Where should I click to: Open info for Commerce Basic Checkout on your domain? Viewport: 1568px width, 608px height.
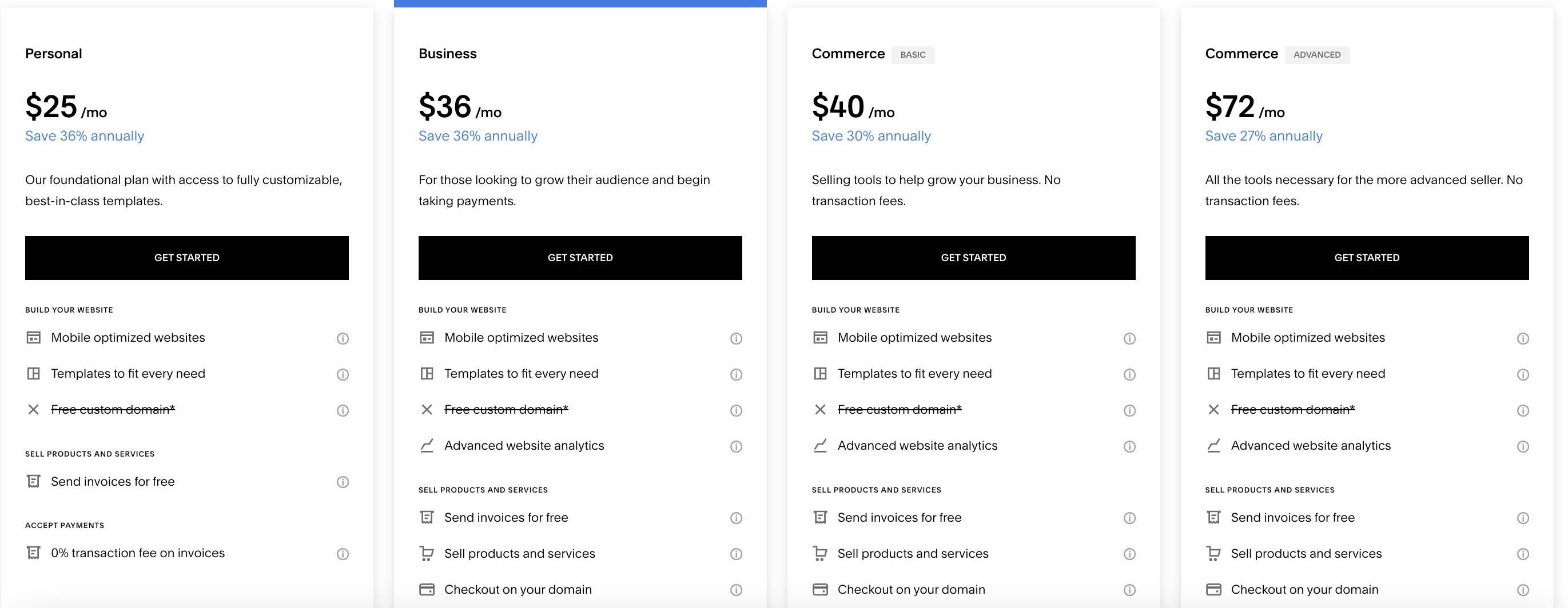click(x=1129, y=590)
